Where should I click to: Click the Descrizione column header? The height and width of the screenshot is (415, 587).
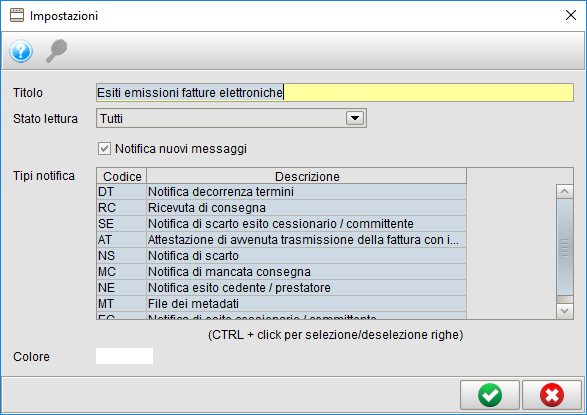[307, 176]
